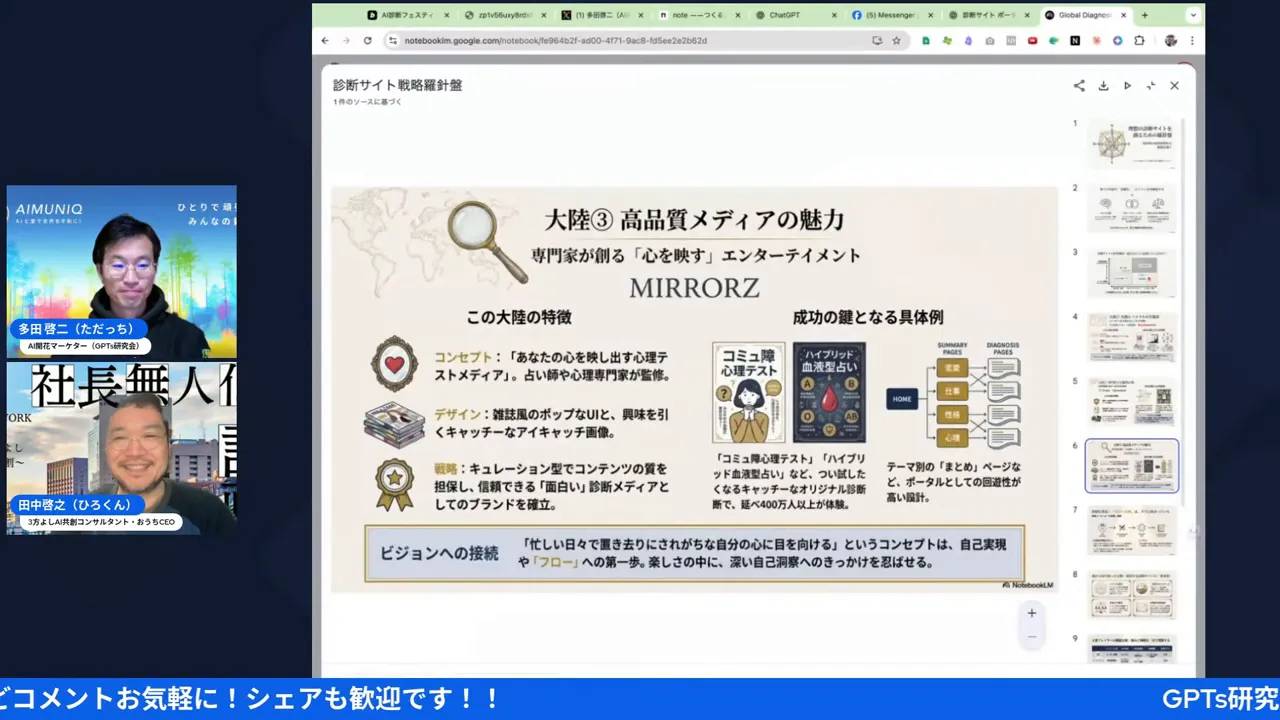Open share options for the notebook slides
Image resolution: width=1280 pixels, height=720 pixels.
click(x=1078, y=86)
